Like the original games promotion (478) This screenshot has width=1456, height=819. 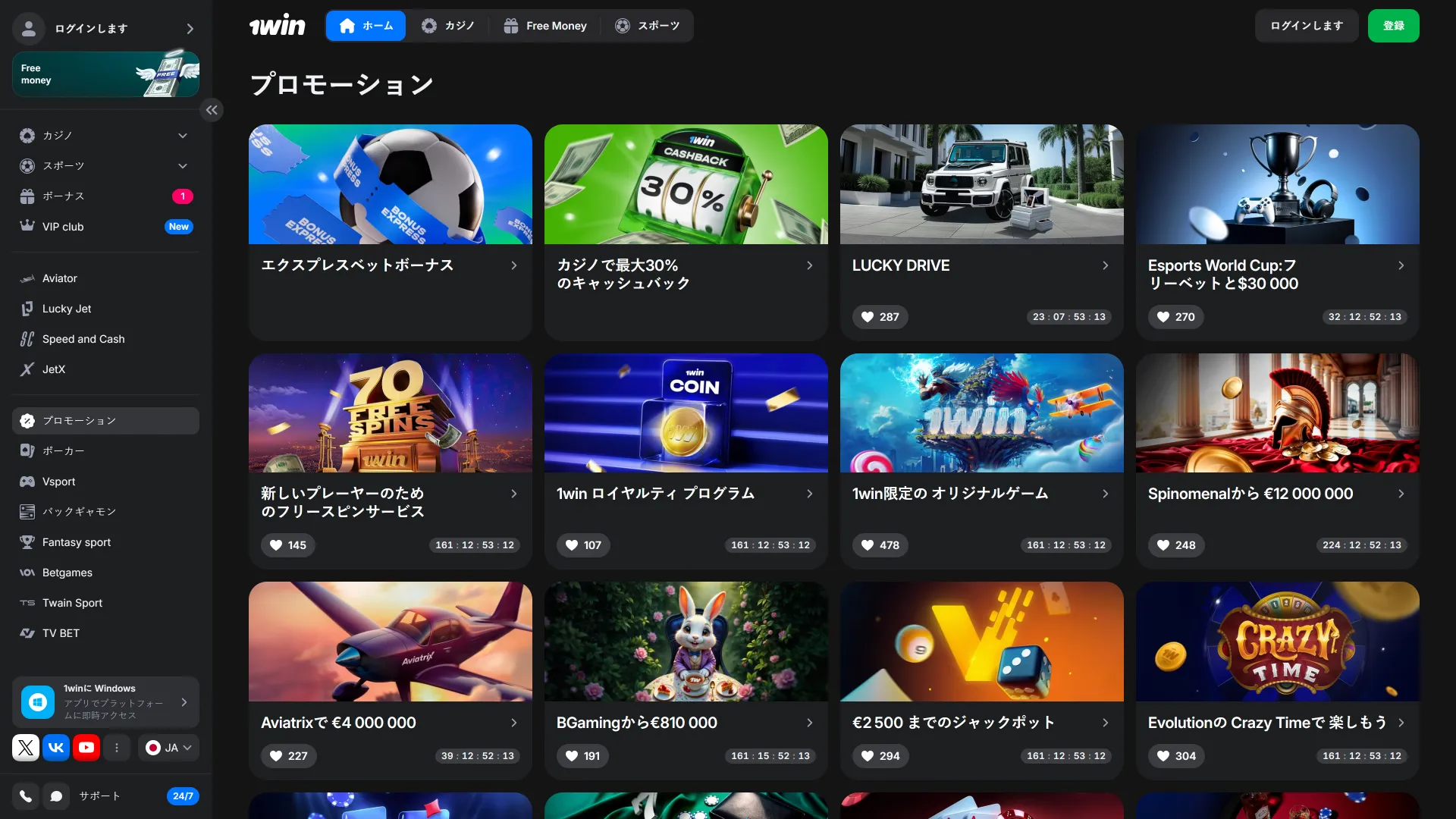[x=880, y=545]
